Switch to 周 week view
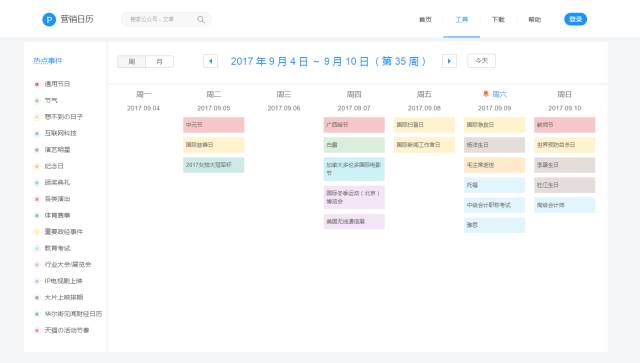Screen dimensions: 640x363 point(131,61)
